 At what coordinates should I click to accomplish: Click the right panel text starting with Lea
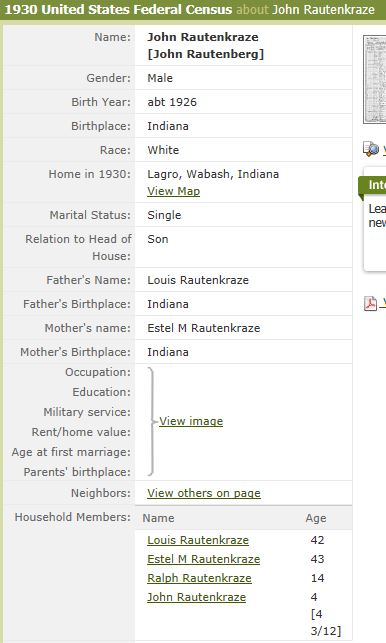tap(377, 216)
